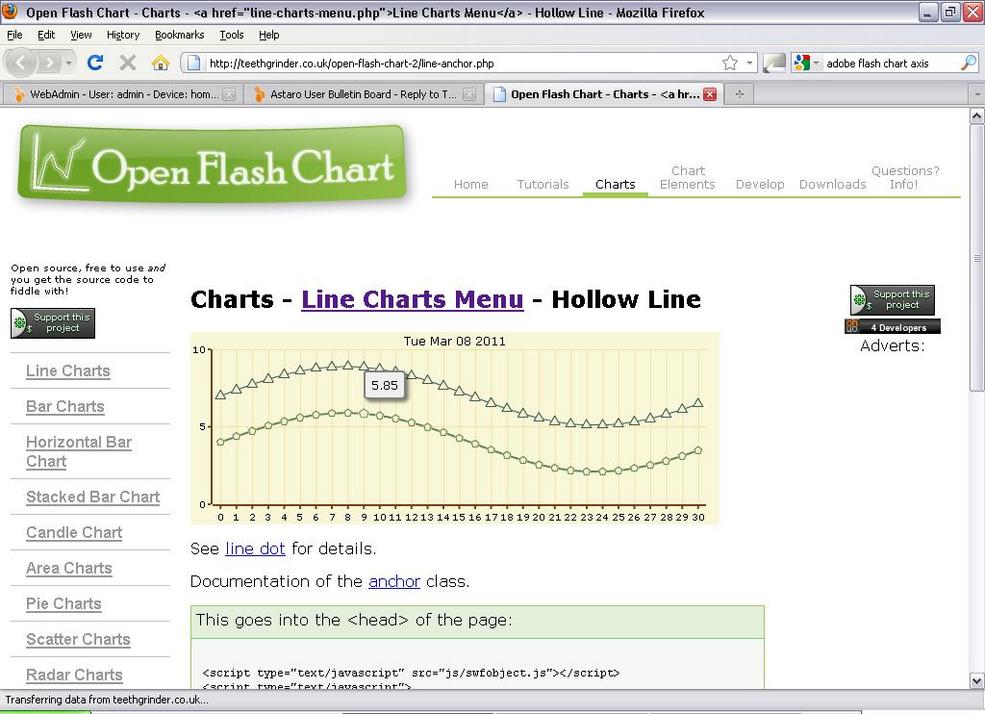Screen dimensions: 985x714
Task: Close the WebAdmin tab
Action: pos(229,94)
